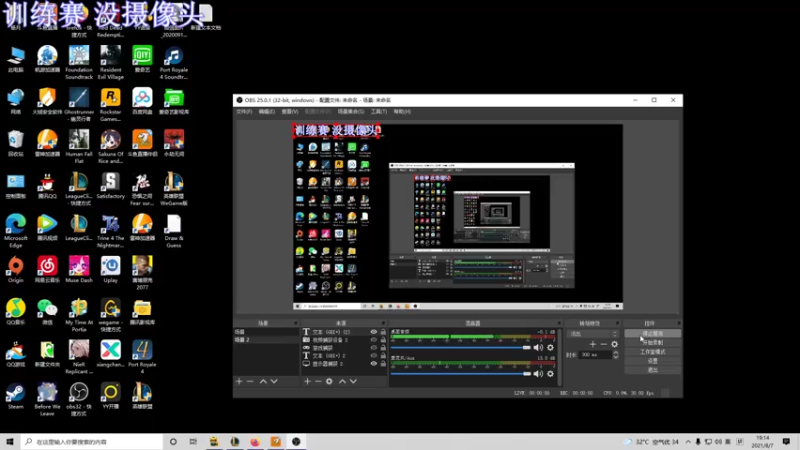Viewport: 800px width, 450px height.
Task: Open the 编辑(E) menu in OBS
Action: (266, 112)
